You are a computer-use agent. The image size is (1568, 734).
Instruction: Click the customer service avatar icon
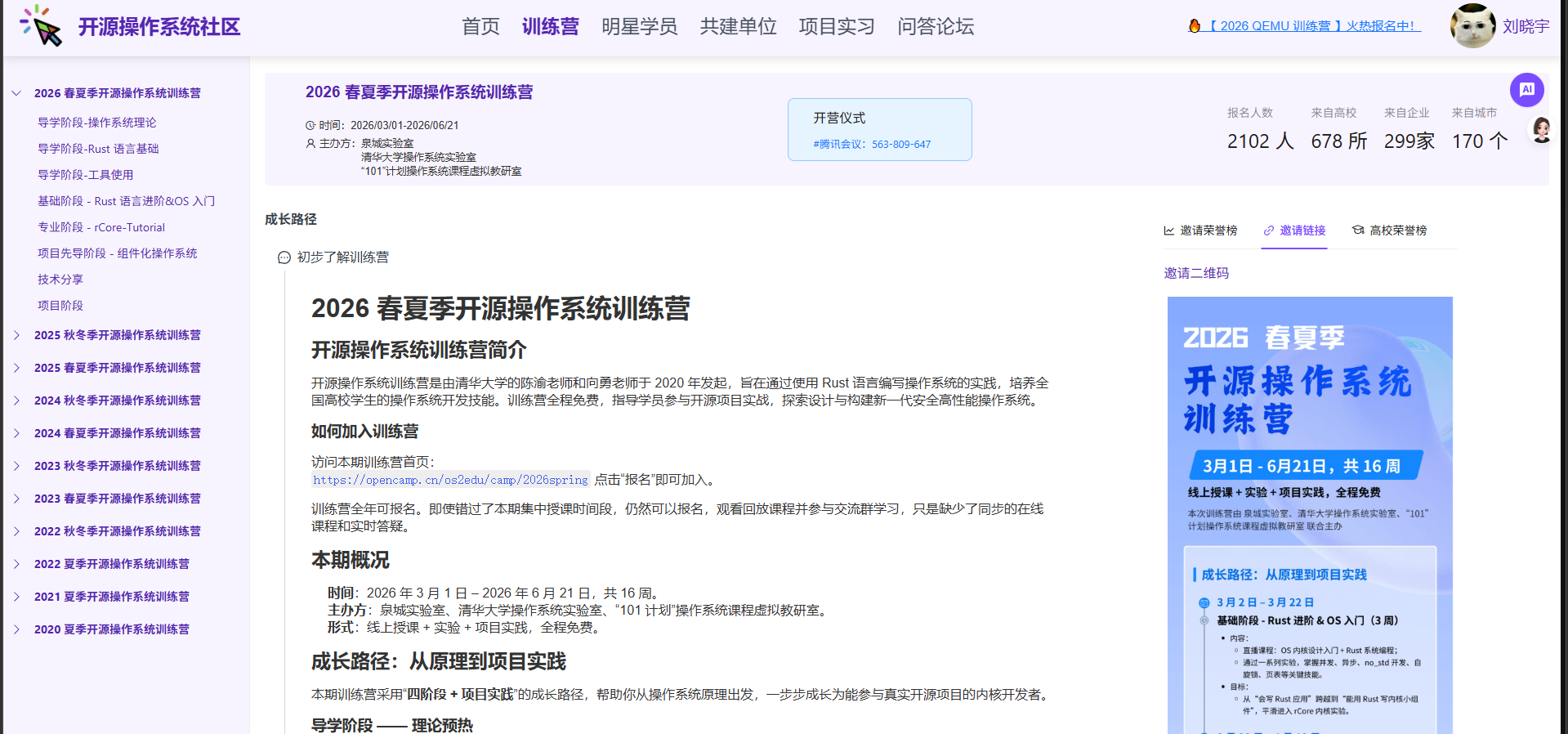click(x=1540, y=130)
